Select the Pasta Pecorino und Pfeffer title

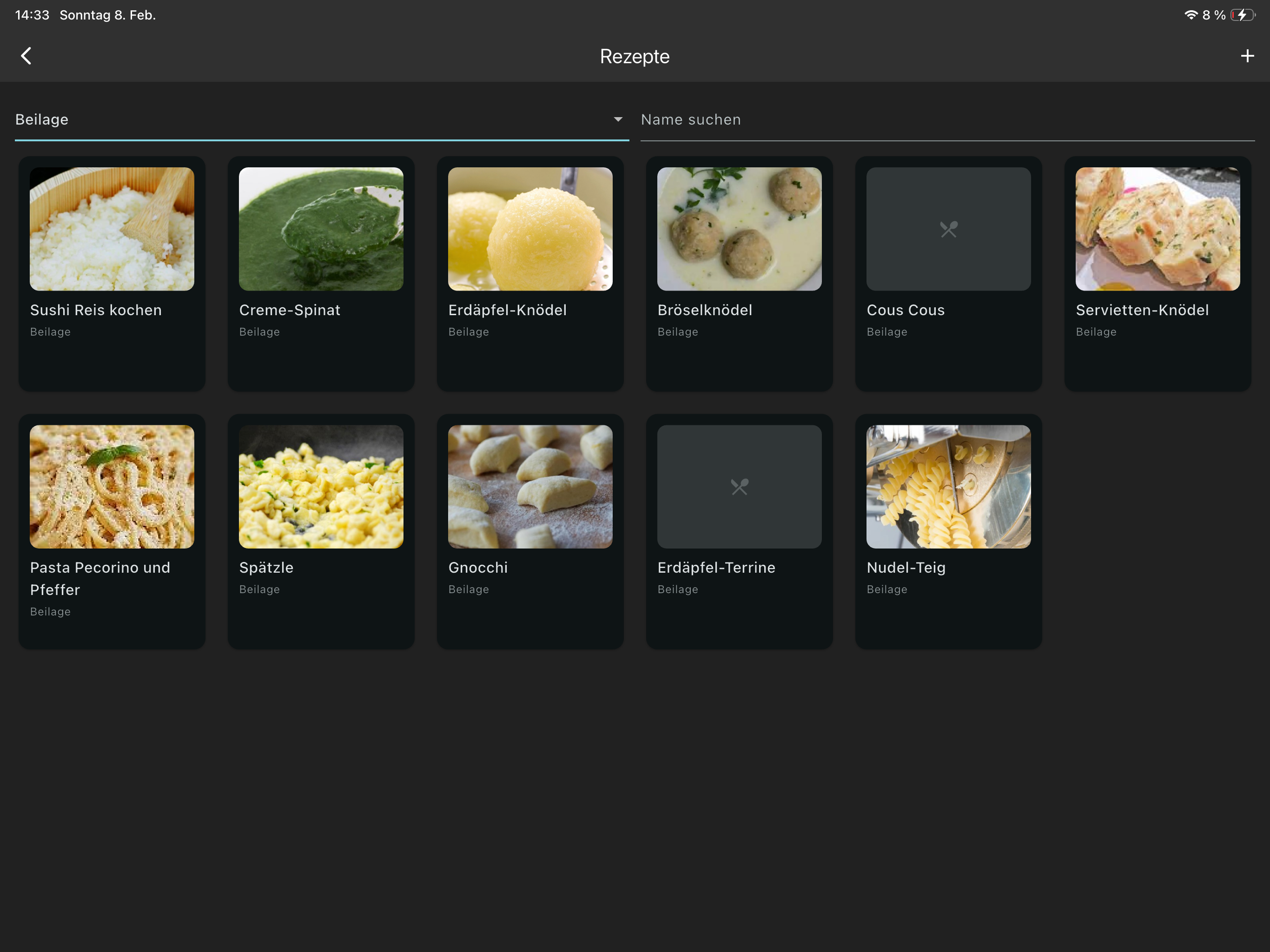[100, 579]
